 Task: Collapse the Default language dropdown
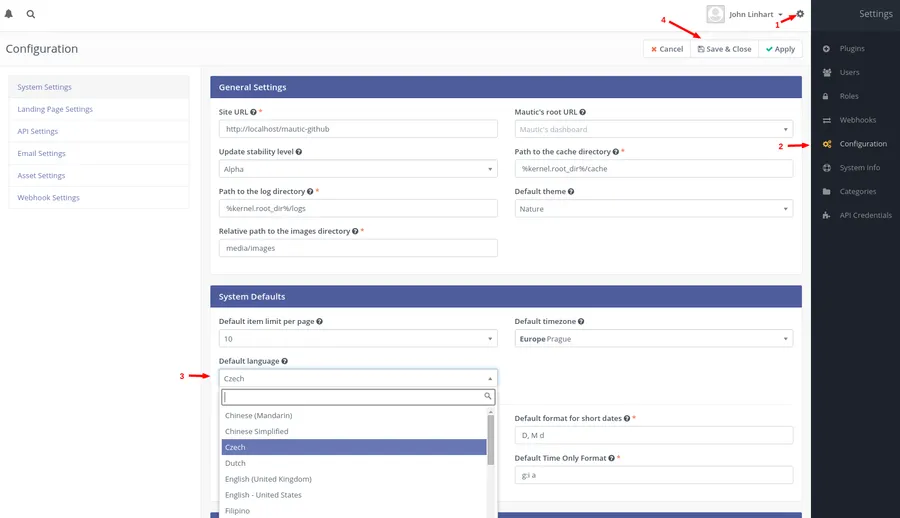pyautogui.click(x=358, y=378)
